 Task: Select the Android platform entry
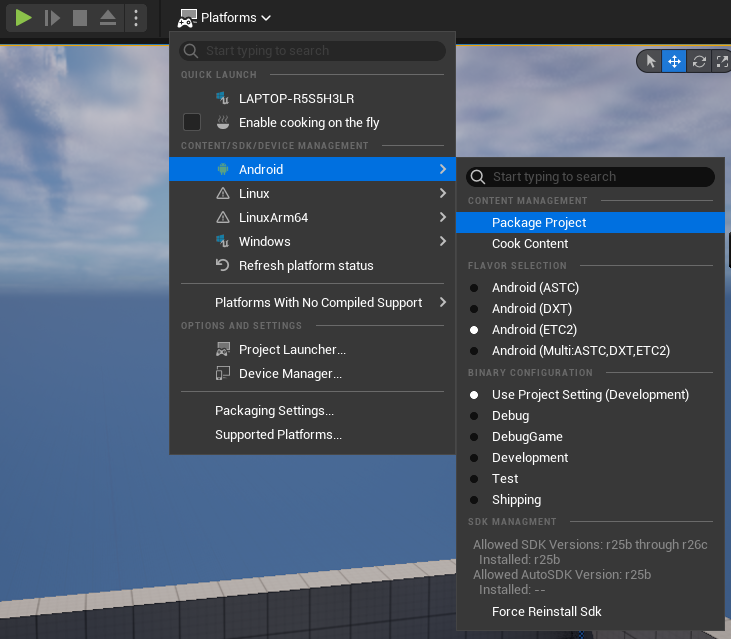[312, 169]
